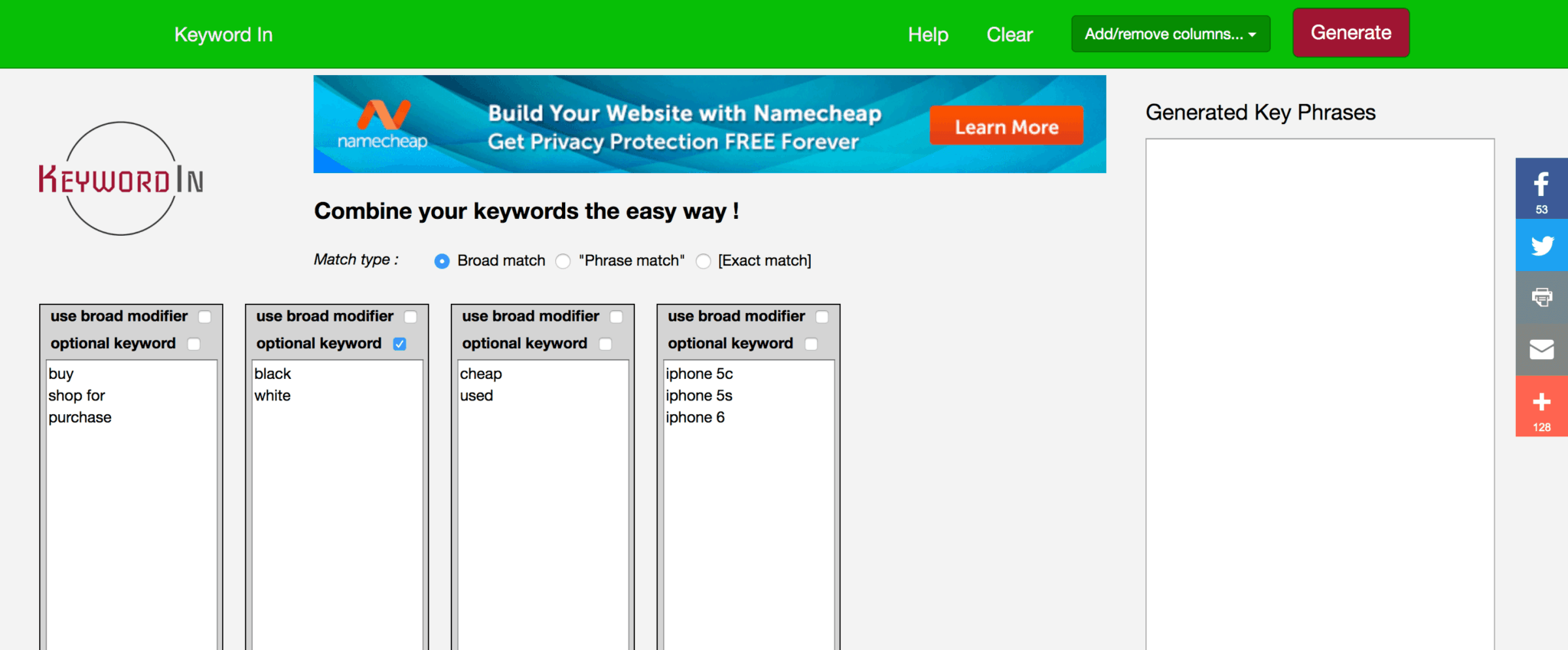Click the 'iphone 6' keyword line
Screen dimensions: 1568x650
coord(695,418)
